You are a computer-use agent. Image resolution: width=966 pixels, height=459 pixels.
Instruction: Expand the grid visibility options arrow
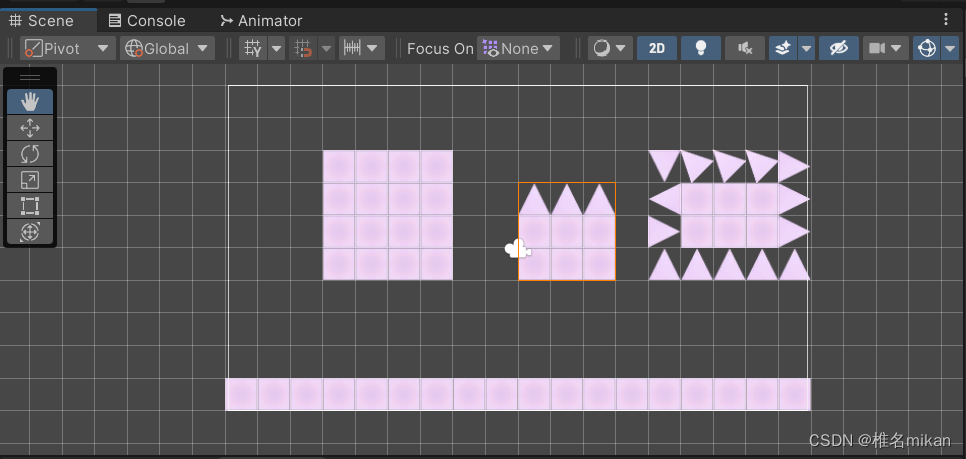[x=277, y=48]
